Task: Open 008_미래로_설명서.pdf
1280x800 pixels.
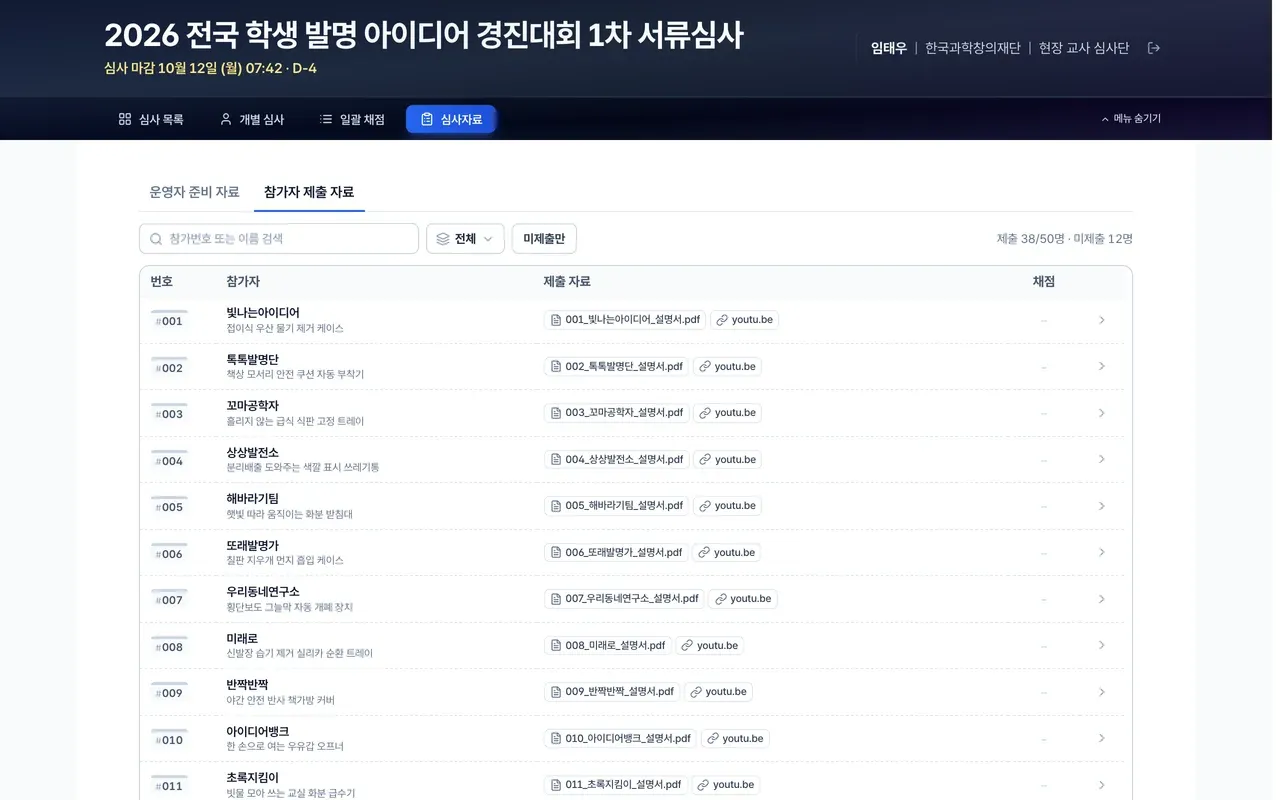Action: (607, 645)
